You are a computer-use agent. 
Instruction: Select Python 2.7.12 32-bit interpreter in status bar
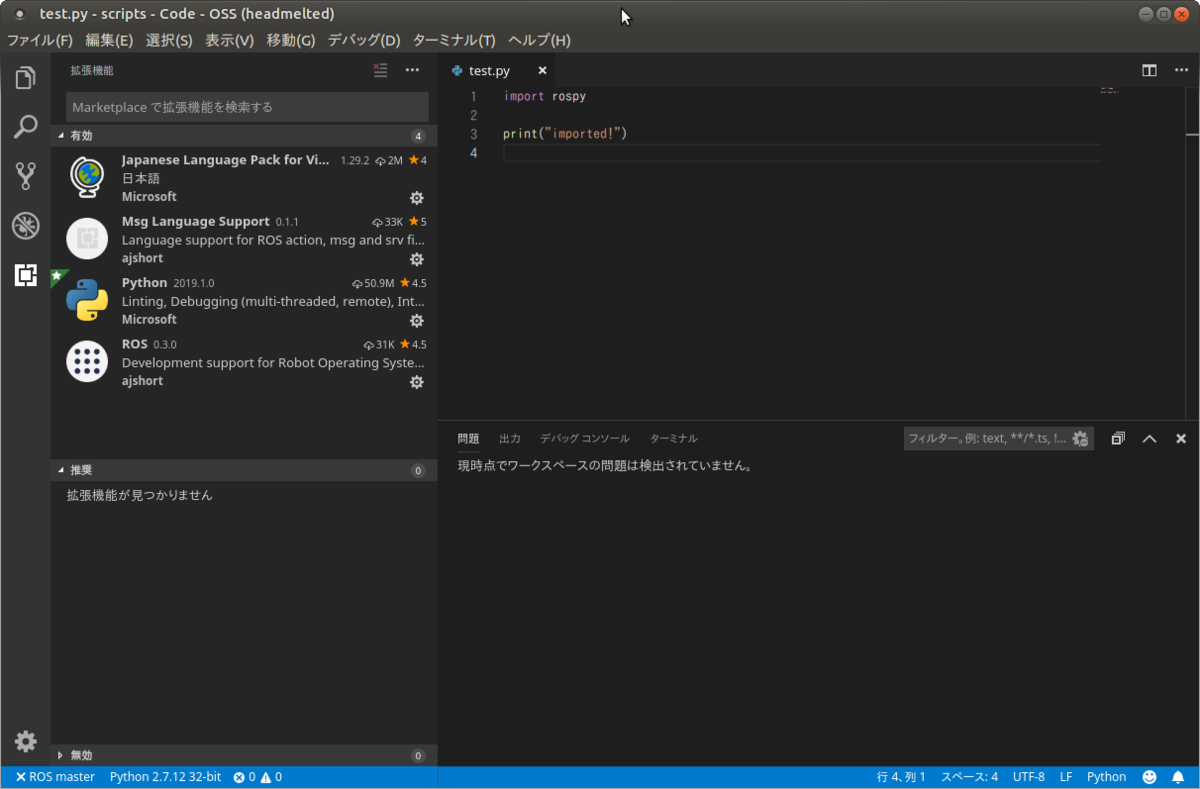click(165, 777)
